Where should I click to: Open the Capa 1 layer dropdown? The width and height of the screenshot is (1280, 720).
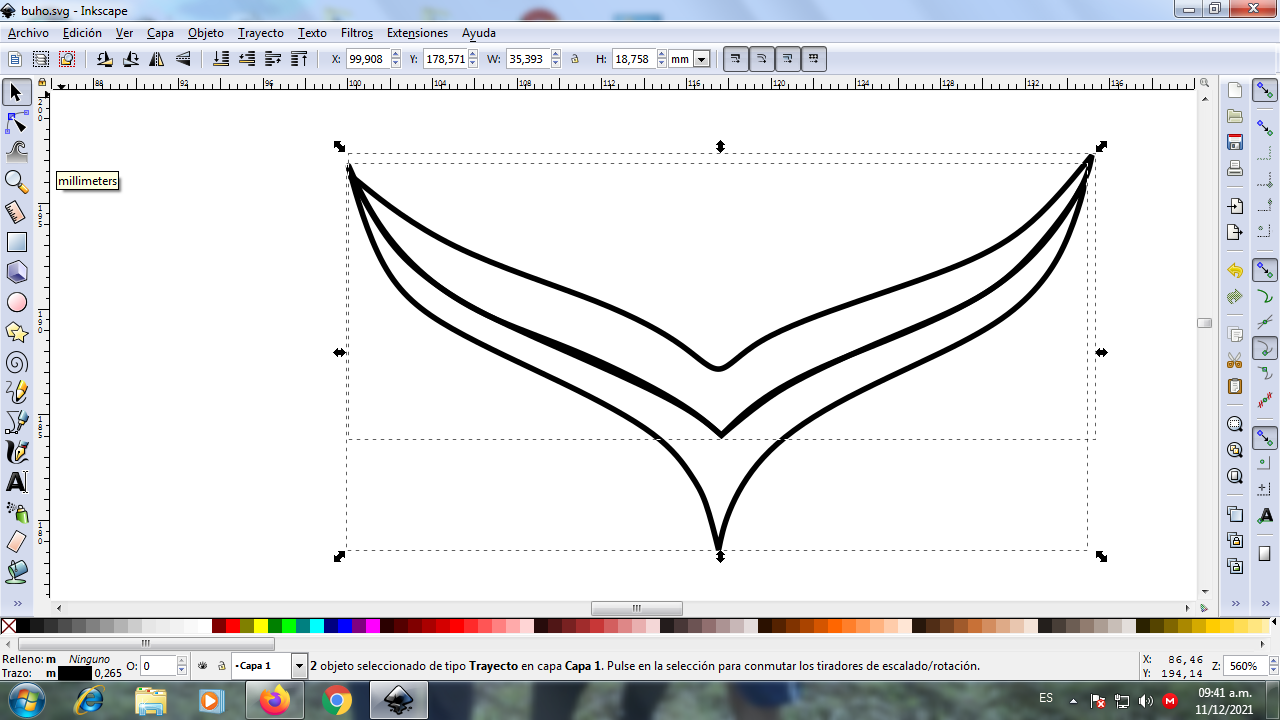[x=299, y=665]
